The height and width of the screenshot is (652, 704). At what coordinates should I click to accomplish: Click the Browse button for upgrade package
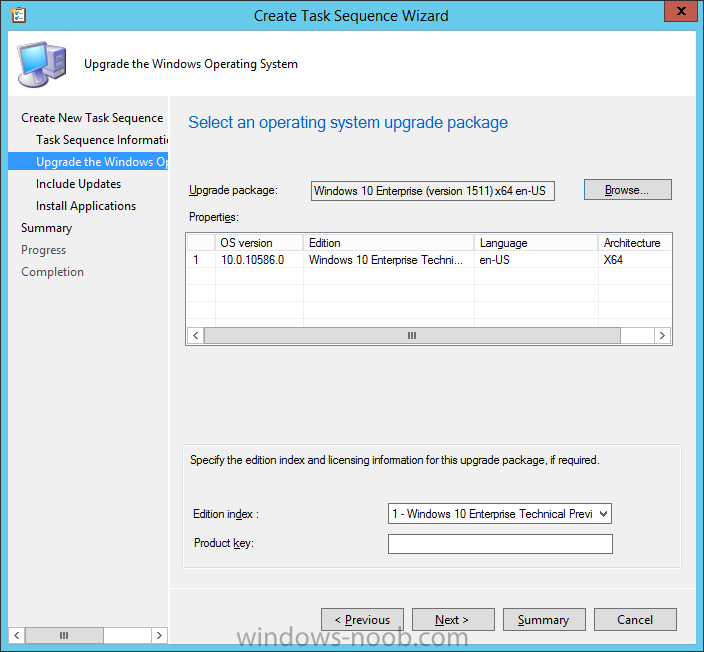coord(628,190)
